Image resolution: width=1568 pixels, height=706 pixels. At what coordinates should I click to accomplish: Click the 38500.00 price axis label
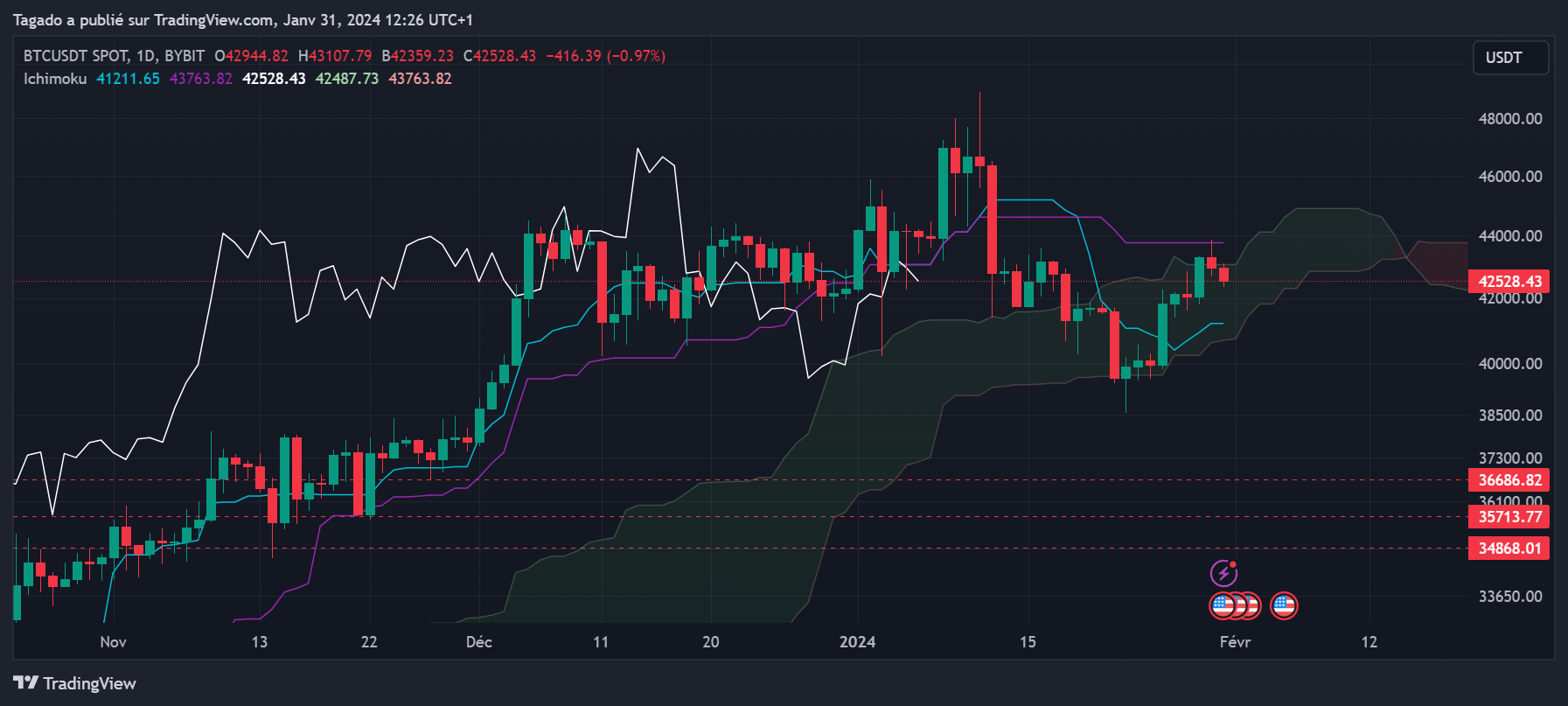(x=1510, y=415)
